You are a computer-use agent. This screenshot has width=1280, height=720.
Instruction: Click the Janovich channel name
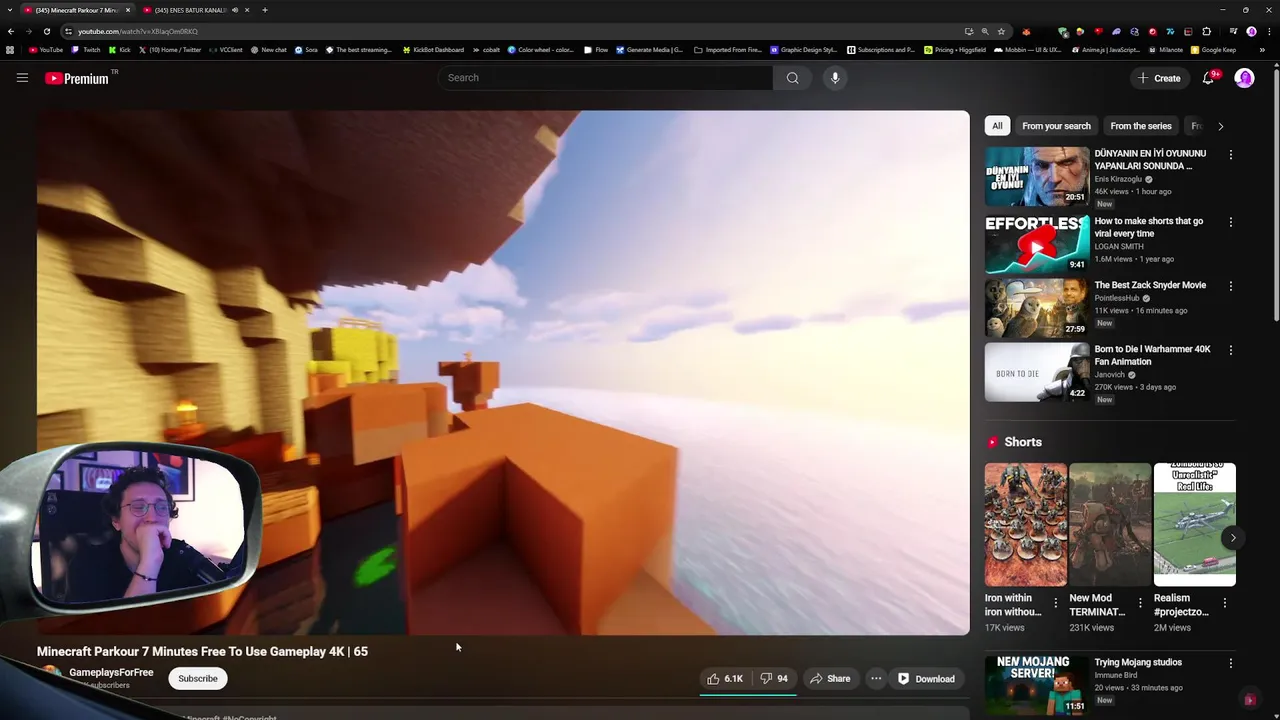(x=1110, y=375)
